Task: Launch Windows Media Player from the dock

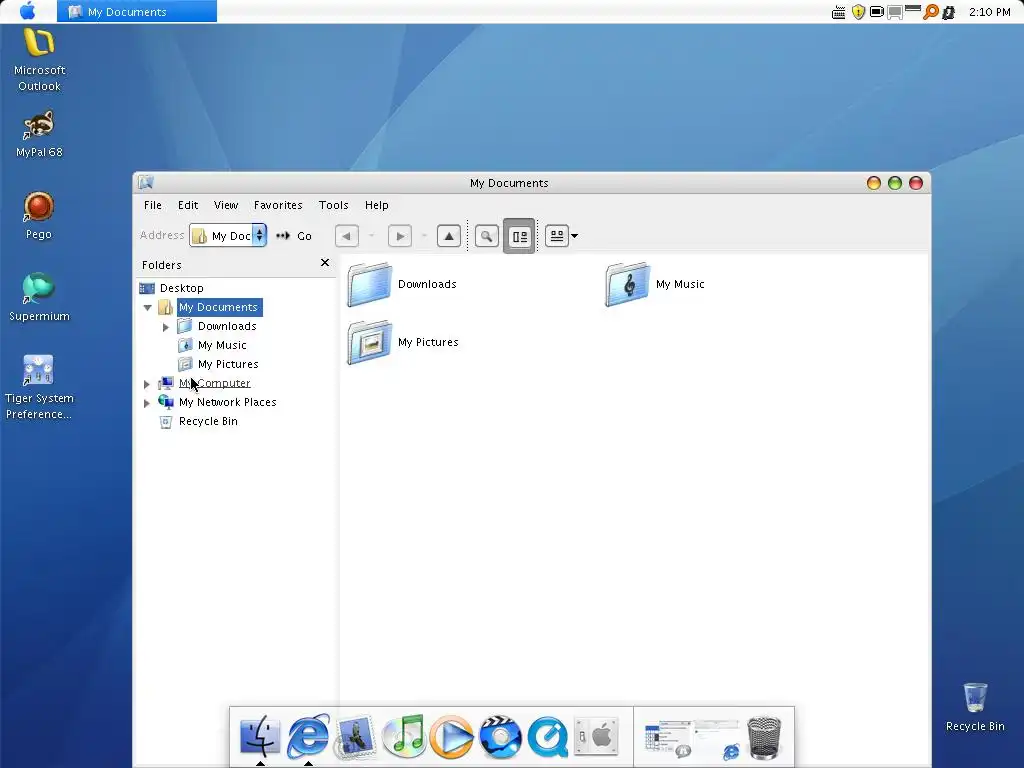Action: pos(451,737)
